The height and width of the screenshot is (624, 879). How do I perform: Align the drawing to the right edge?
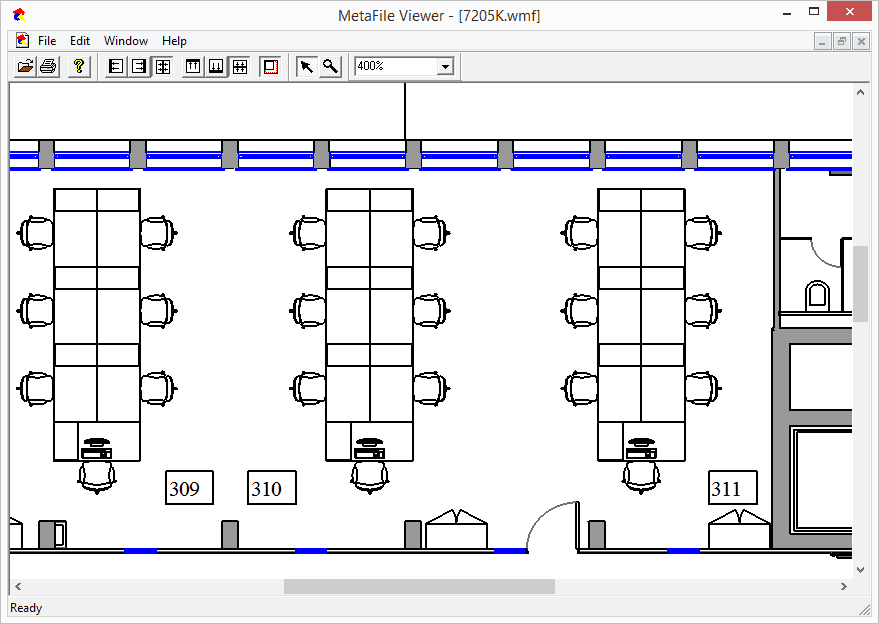coord(139,66)
